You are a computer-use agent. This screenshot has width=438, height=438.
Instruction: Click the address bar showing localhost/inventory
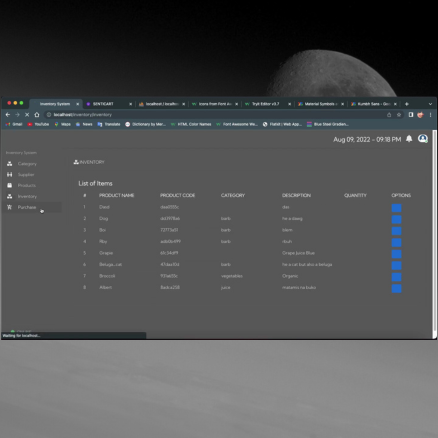(217, 115)
